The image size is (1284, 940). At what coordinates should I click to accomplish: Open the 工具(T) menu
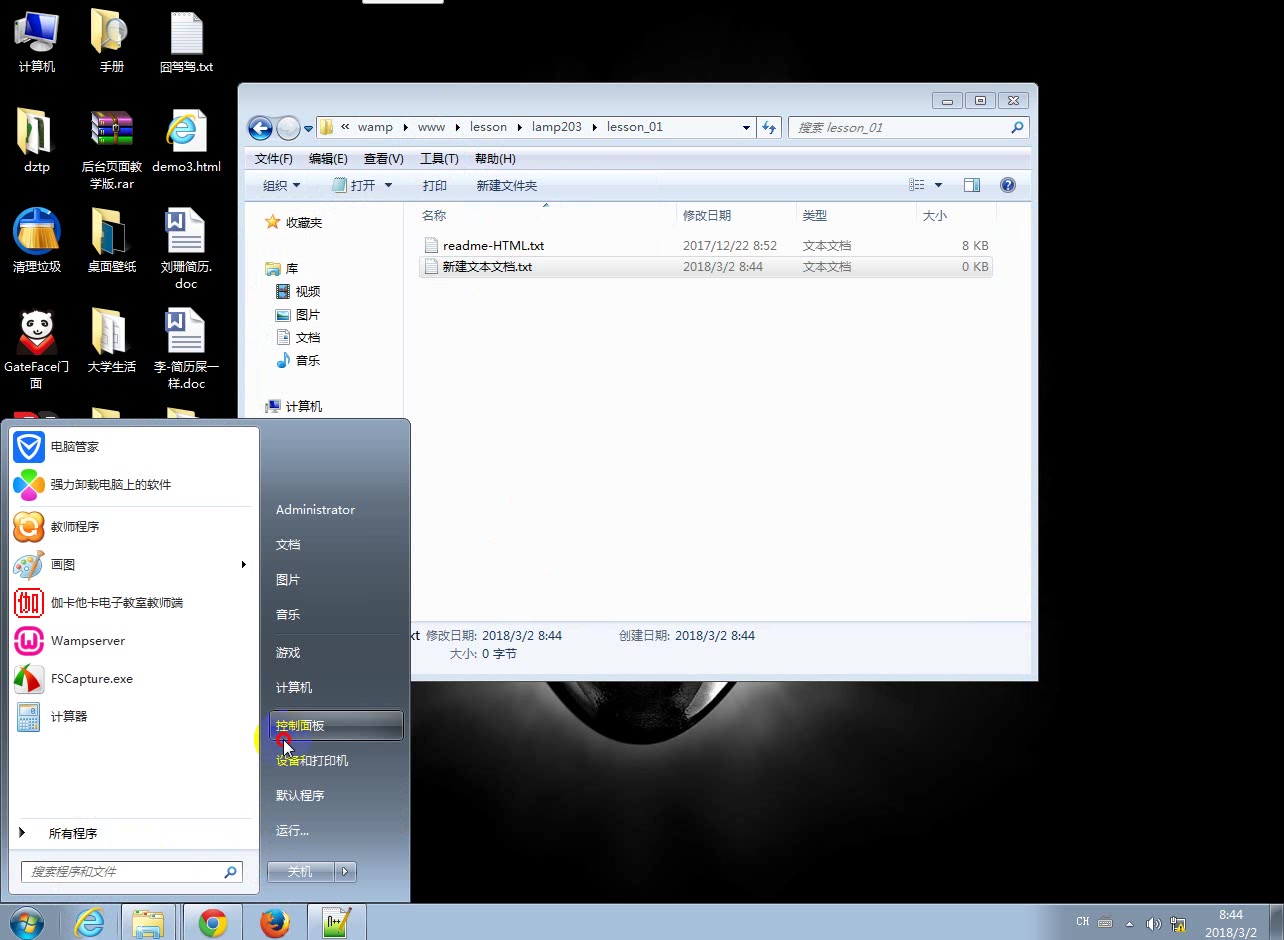(439, 159)
